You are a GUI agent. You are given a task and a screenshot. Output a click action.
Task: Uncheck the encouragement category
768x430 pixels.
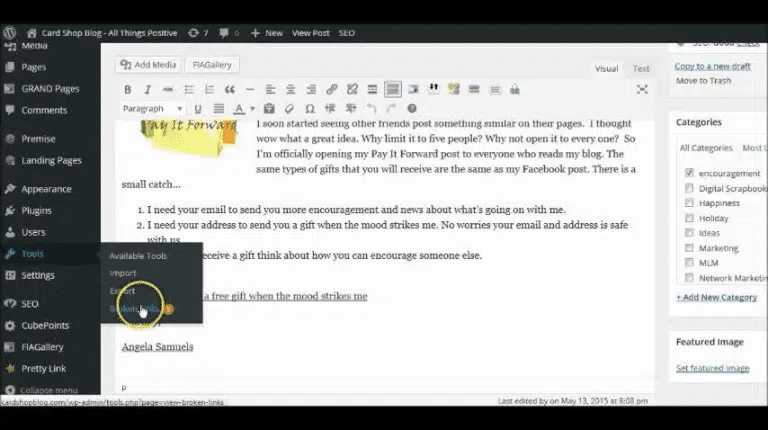tap(689, 173)
